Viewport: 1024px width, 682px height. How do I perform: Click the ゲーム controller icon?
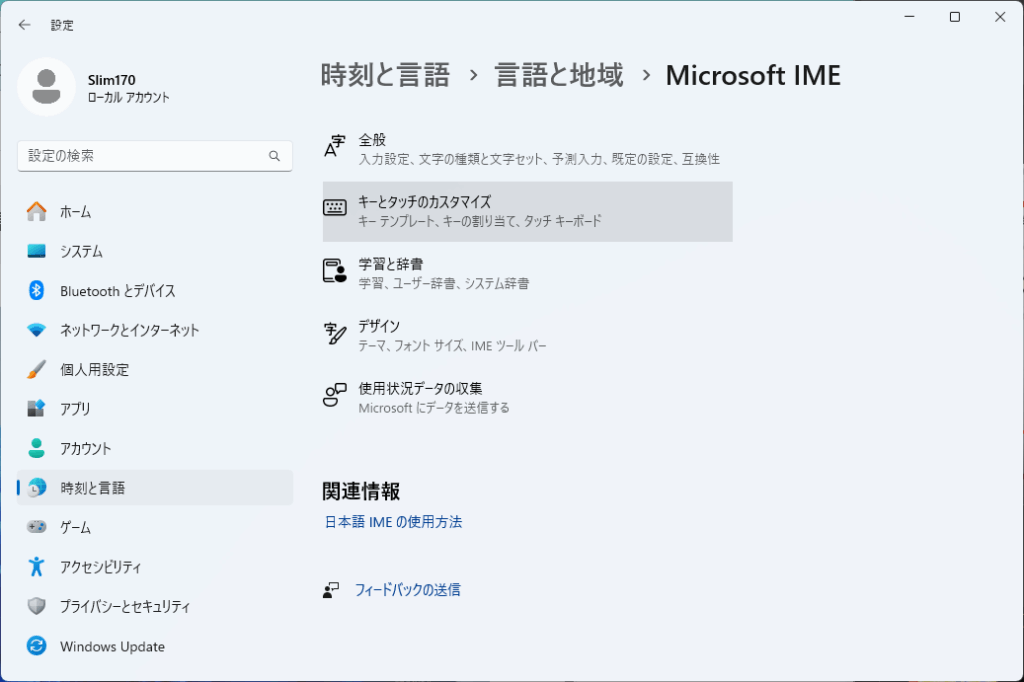pos(37,527)
